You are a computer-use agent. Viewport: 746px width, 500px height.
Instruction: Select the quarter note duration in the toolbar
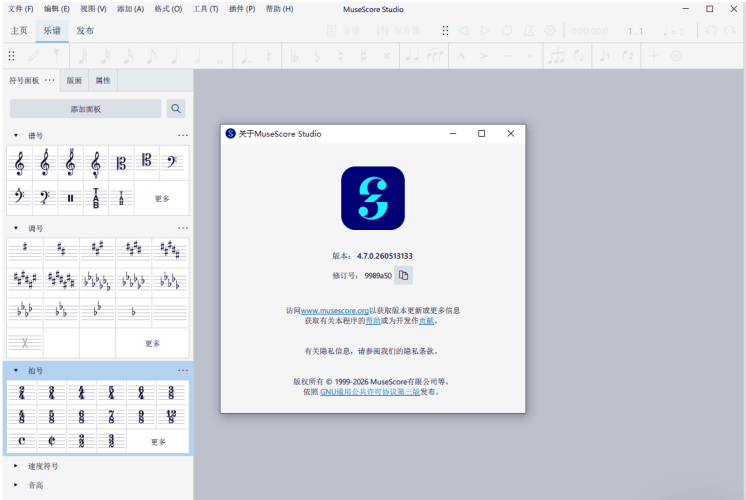(x=174, y=57)
